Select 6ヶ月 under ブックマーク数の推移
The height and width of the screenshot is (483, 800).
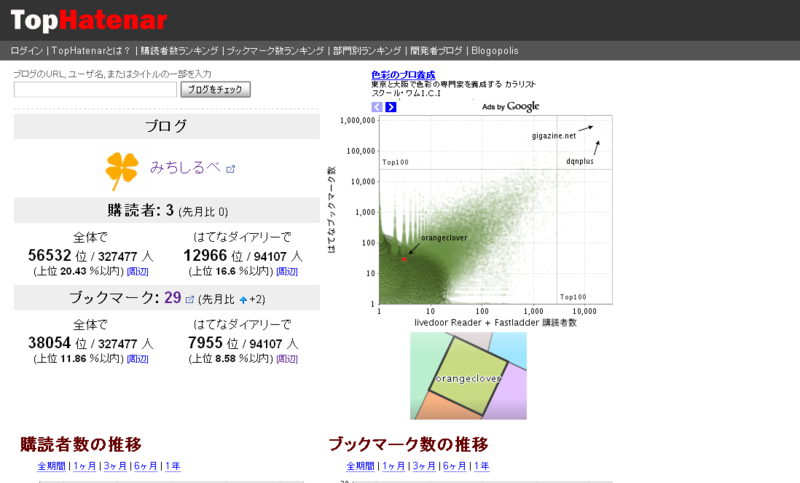click(x=455, y=466)
